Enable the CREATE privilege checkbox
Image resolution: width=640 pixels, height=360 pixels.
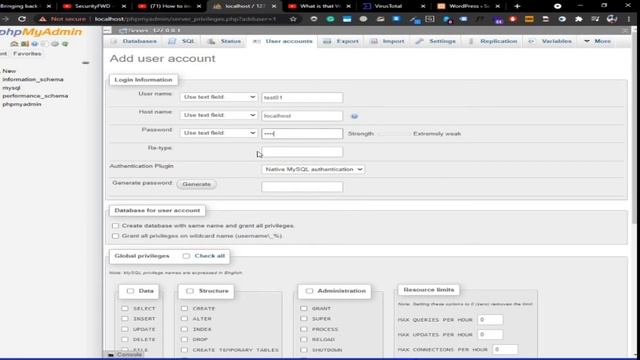pos(184,308)
